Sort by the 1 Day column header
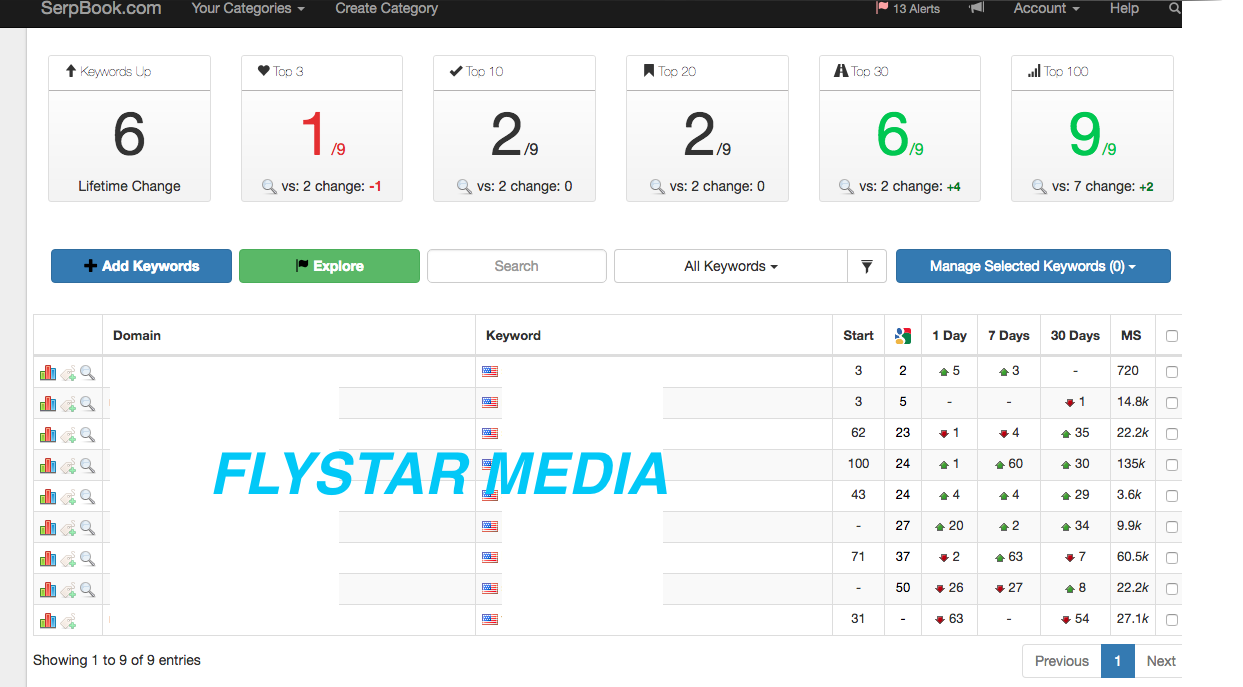The height and width of the screenshot is (687, 1243). pyautogui.click(x=950, y=336)
